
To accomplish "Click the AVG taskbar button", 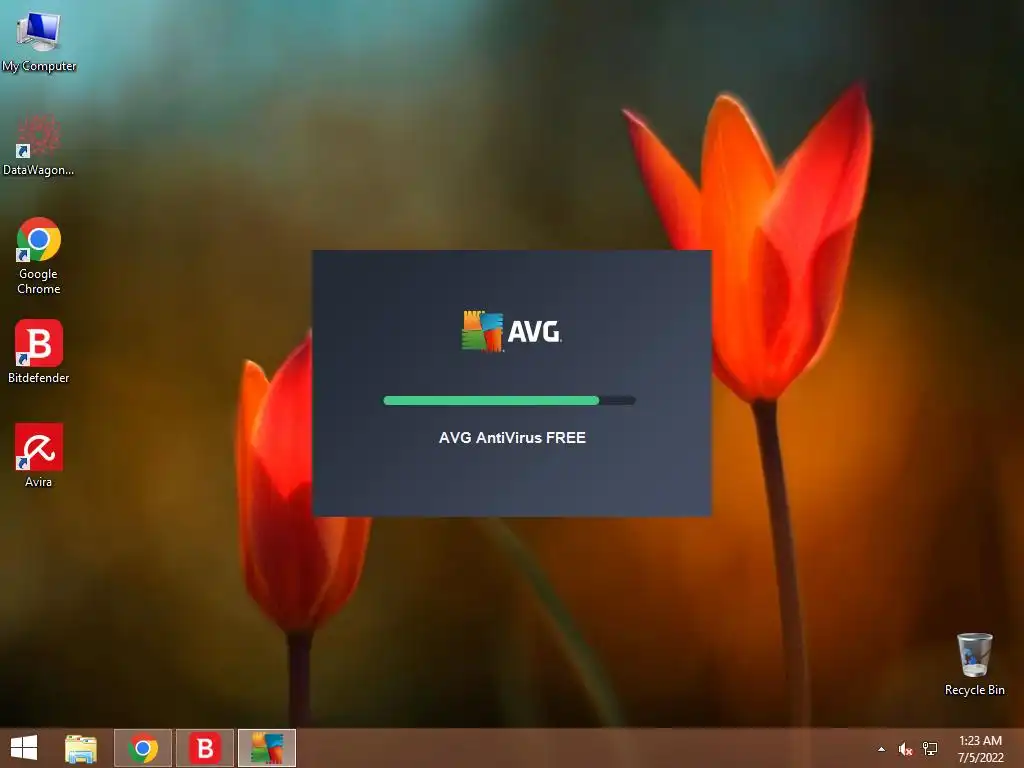I will (267, 748).
